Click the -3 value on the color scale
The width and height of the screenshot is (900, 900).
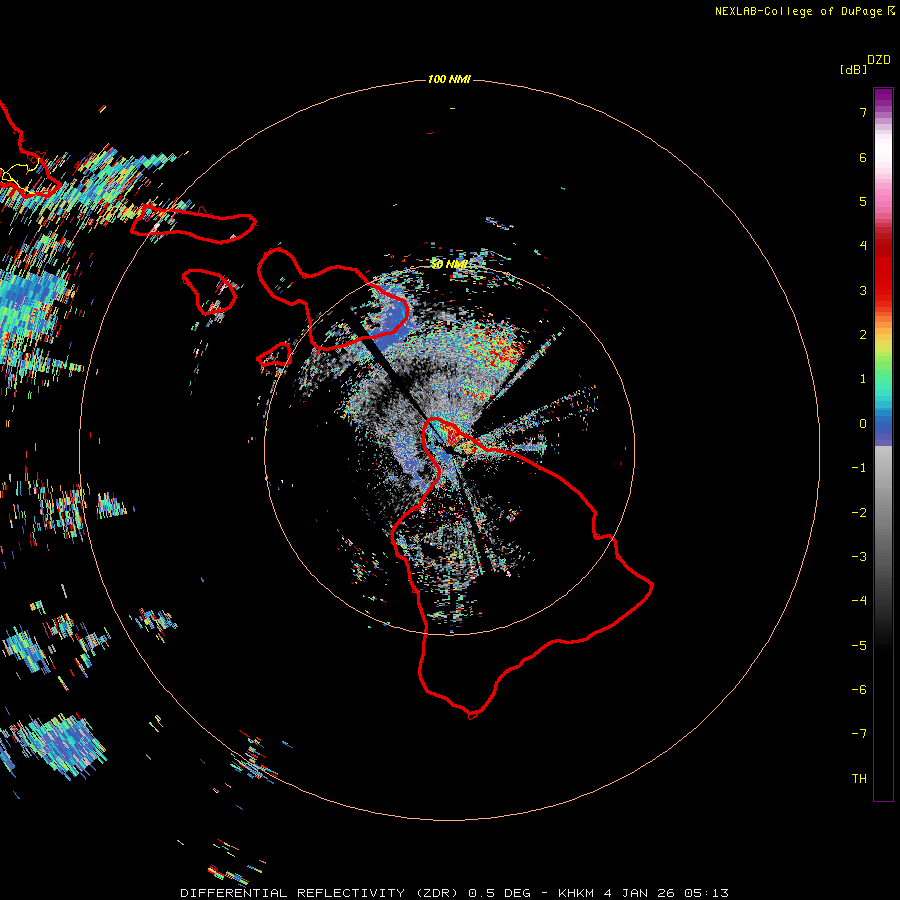point(859,557)
